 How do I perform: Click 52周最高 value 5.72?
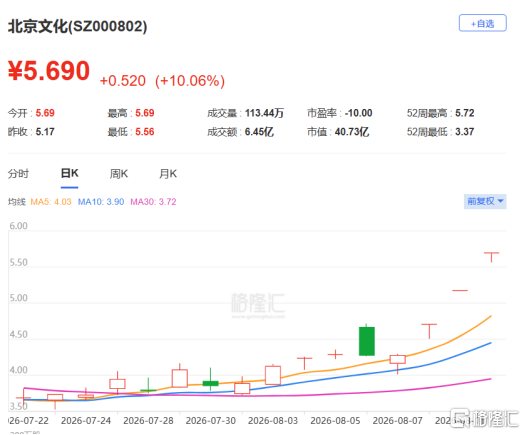464,113
